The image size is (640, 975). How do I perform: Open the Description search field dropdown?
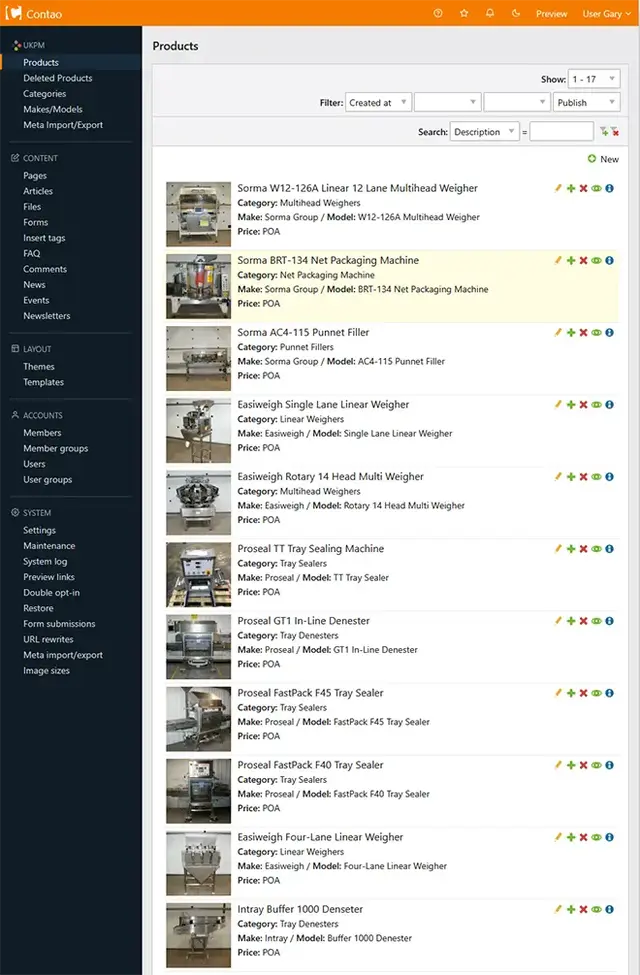pyautogui.click(x=485, y=132)
